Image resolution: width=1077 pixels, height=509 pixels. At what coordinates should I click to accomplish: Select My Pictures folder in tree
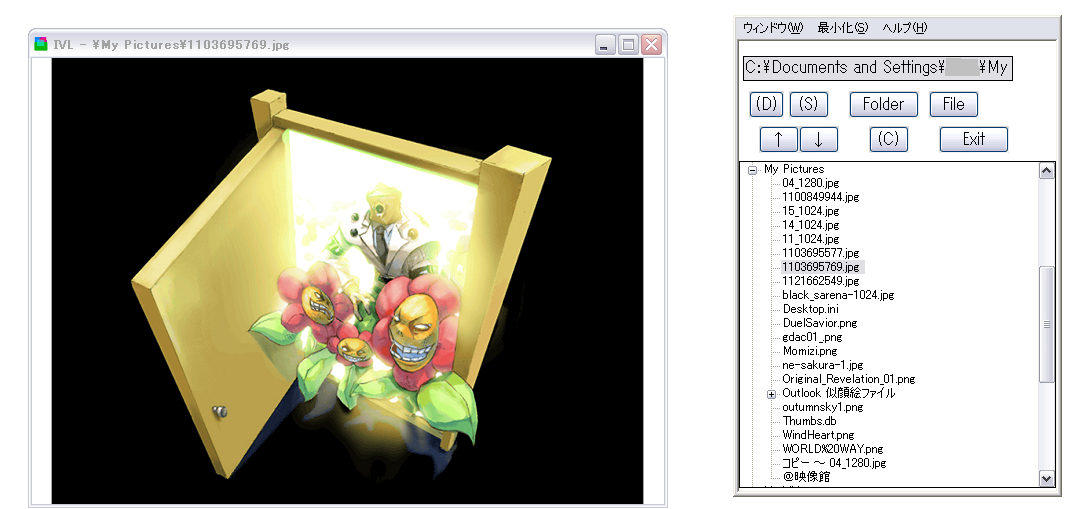794,169
